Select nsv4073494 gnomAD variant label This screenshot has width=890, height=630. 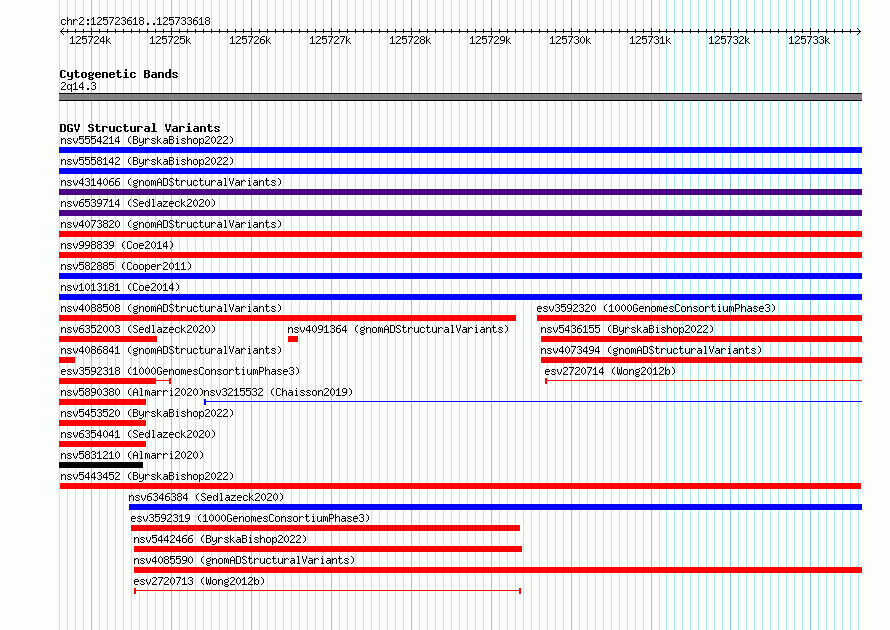click(651, 350)
